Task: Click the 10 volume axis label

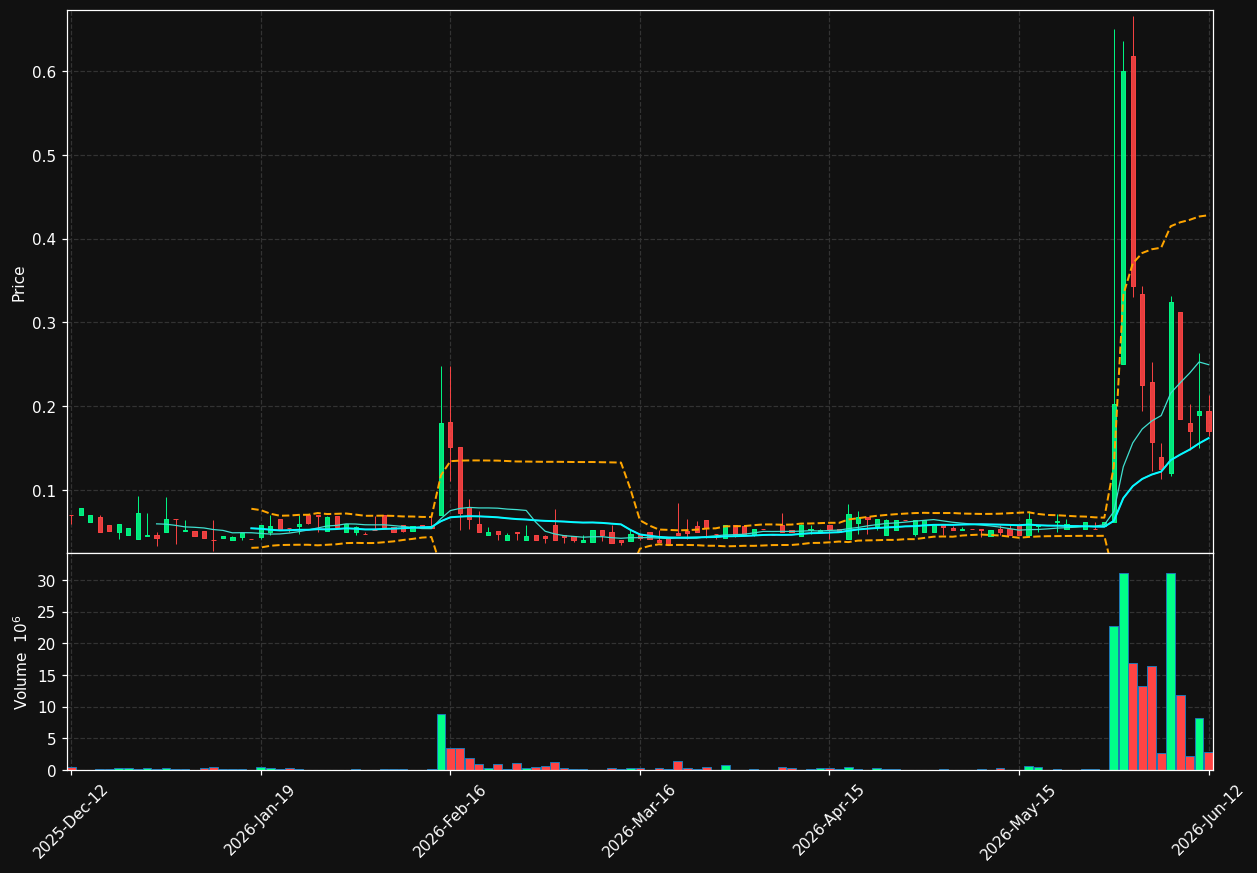Action: tap(50, 708)
